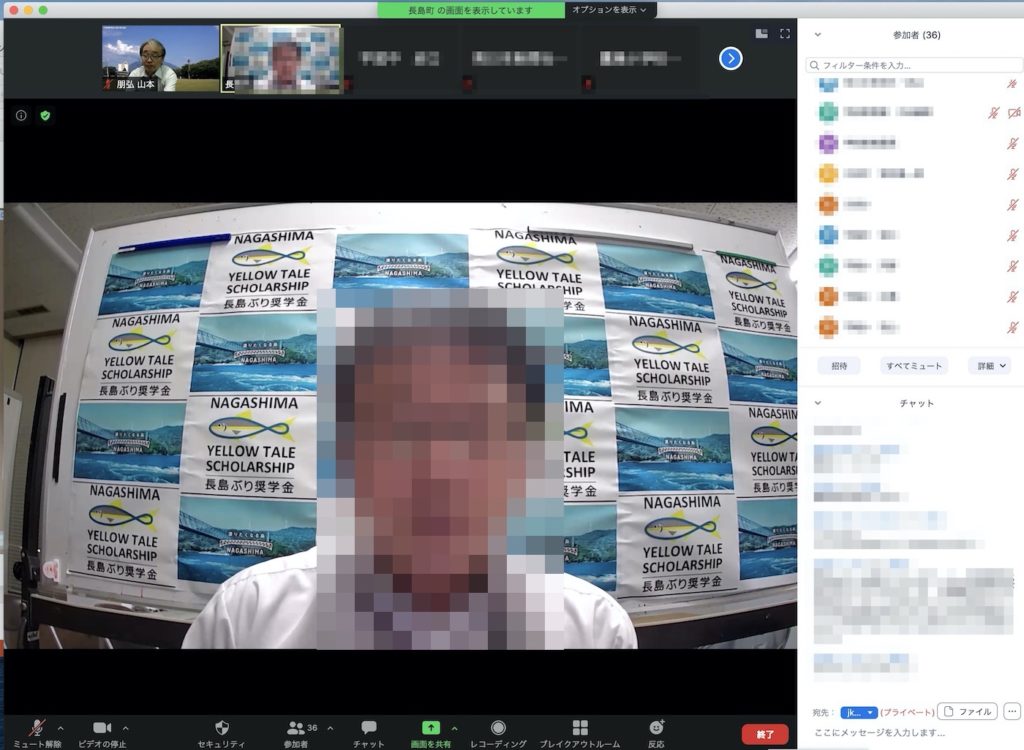
Task: Stop video with ビデオの停止 camera icon
Action: pos(102,728)
